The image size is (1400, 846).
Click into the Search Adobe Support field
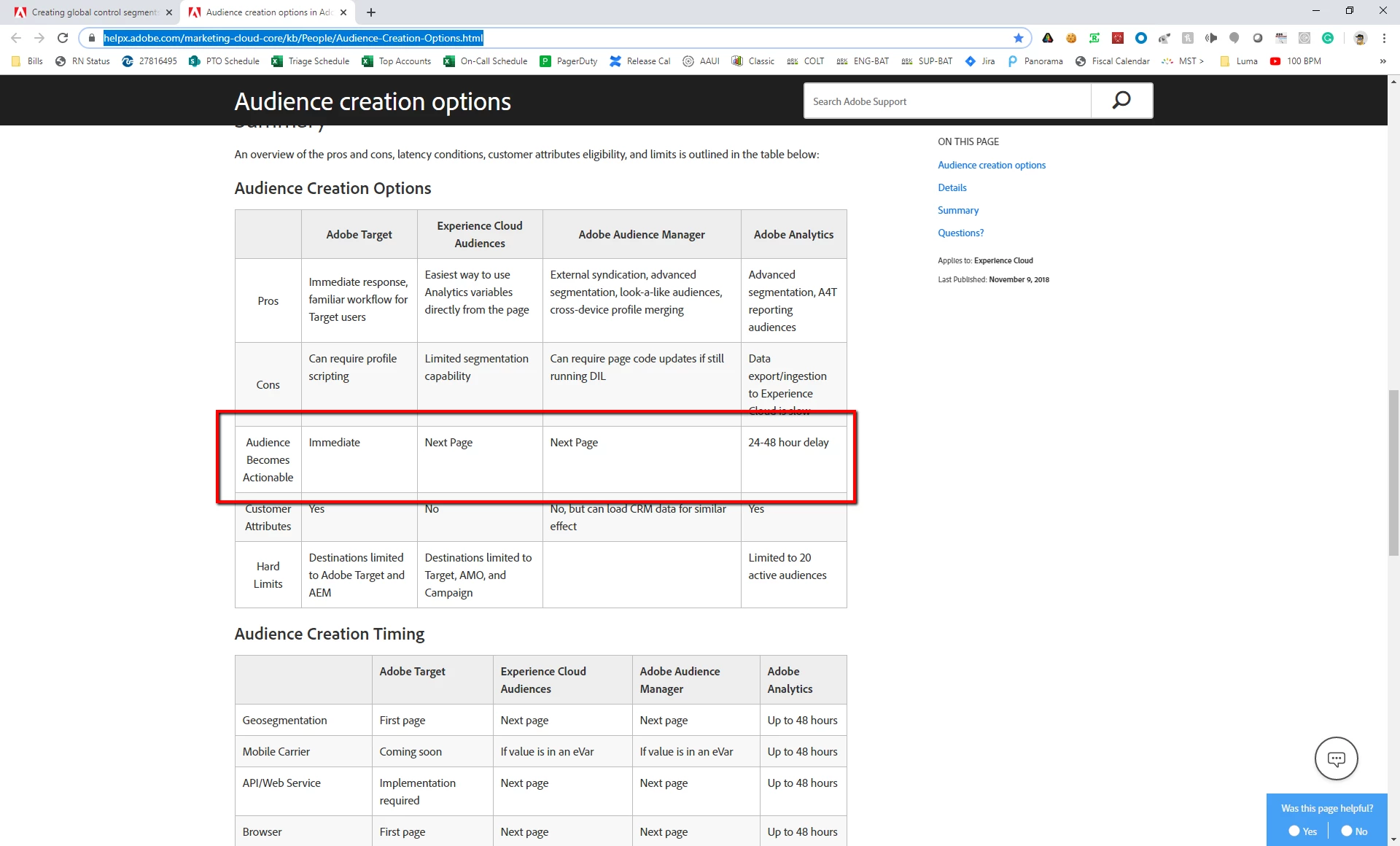coord(946,101)
